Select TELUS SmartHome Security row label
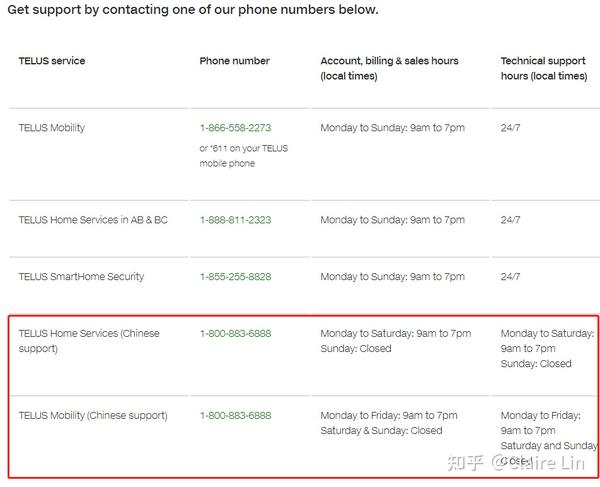Viewport: 600px width, 487px height. coord(81,277)
